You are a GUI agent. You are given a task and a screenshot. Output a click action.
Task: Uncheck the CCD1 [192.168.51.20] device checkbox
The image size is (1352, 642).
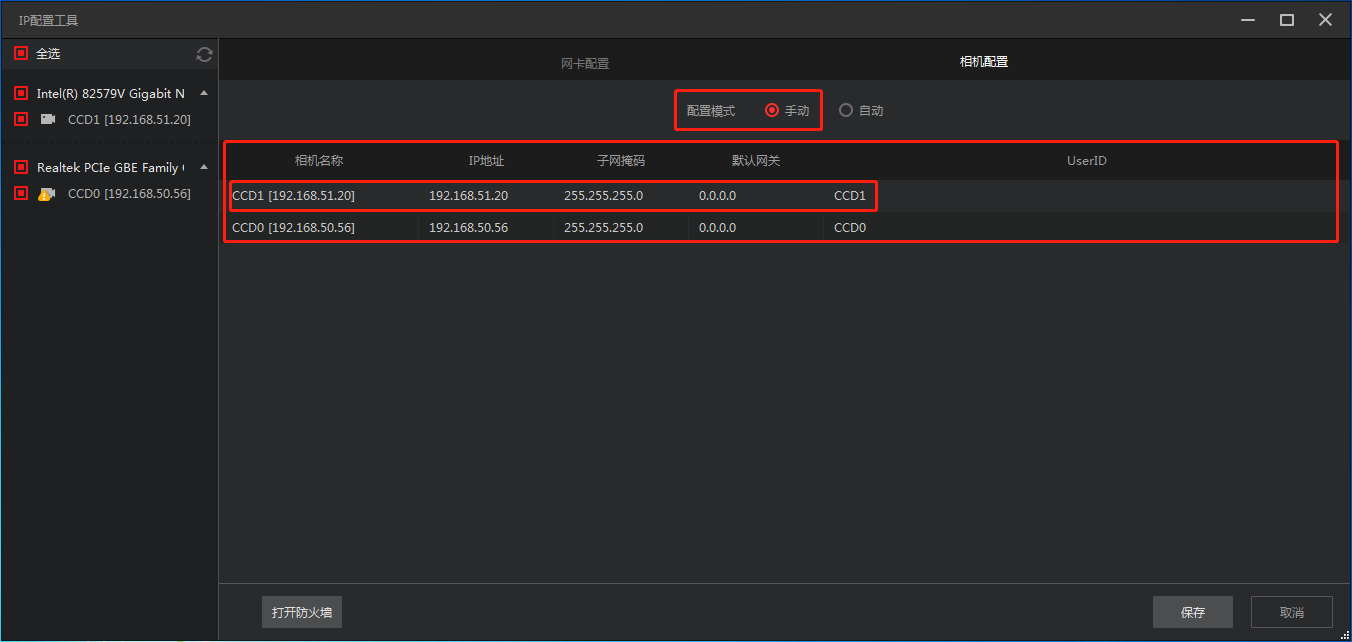pyautogui.click(x=21, y=119)
